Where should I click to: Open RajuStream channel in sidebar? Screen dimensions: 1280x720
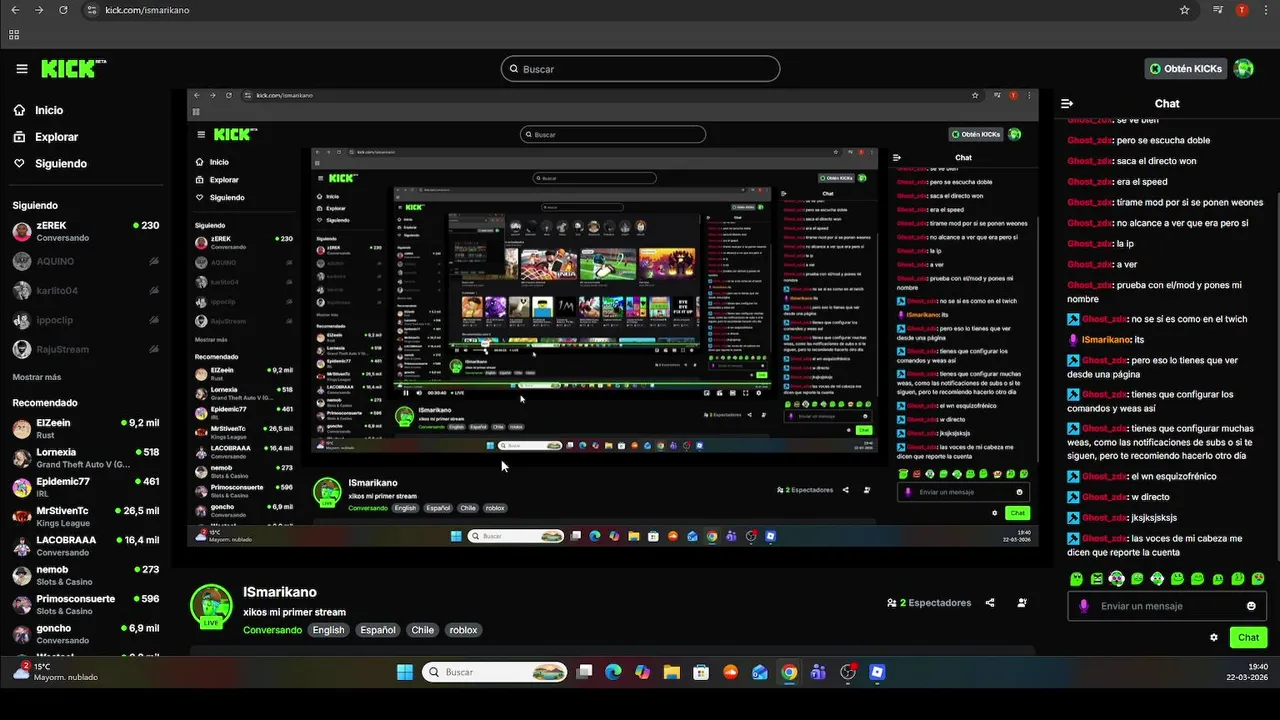tap(85, 349)
